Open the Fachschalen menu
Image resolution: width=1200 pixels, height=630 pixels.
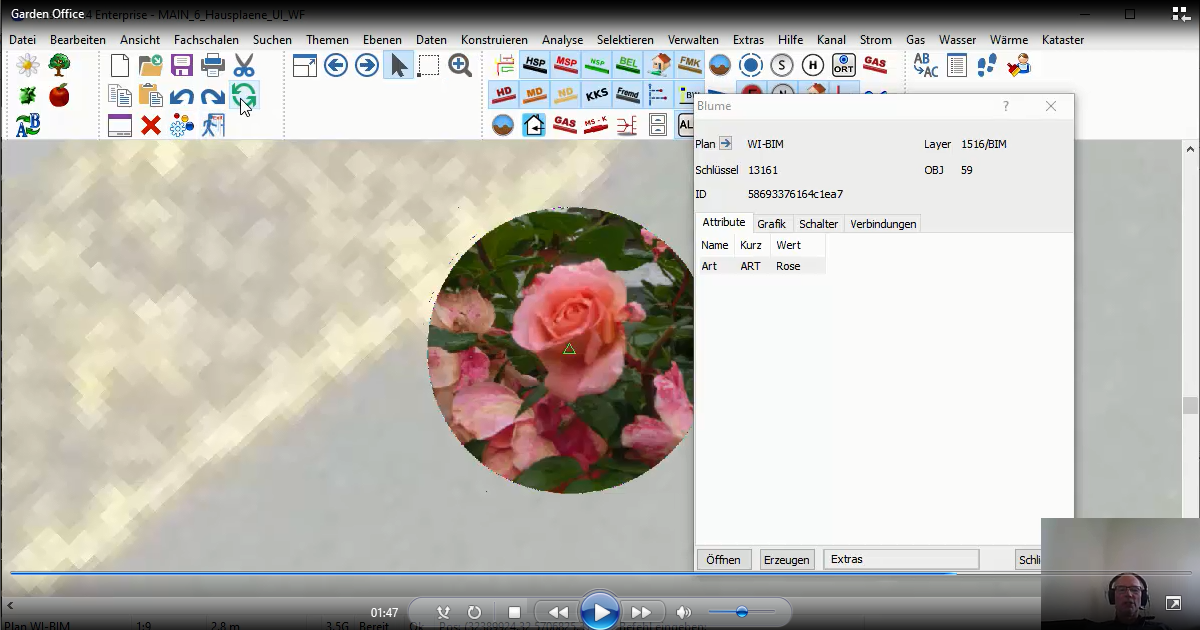pos(206,40)
